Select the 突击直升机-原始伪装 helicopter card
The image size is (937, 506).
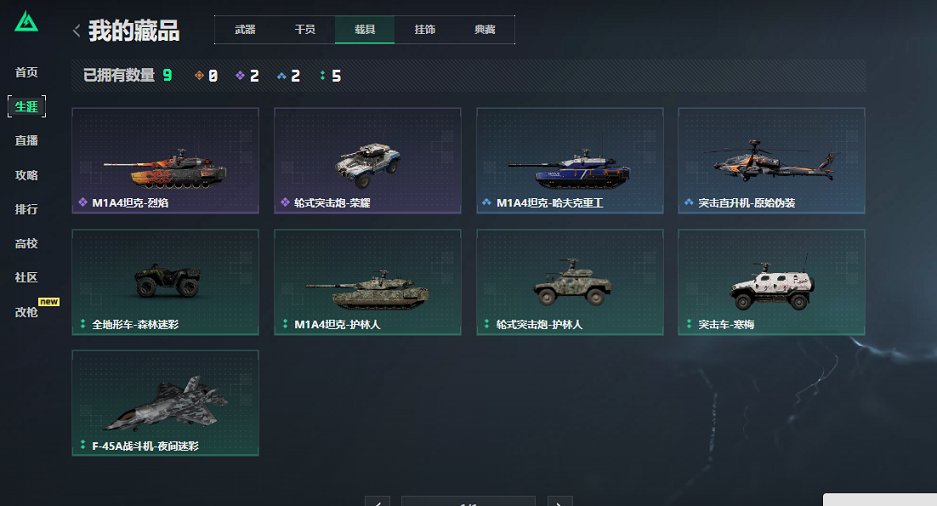pyautogui.click(x=771, y=161)
